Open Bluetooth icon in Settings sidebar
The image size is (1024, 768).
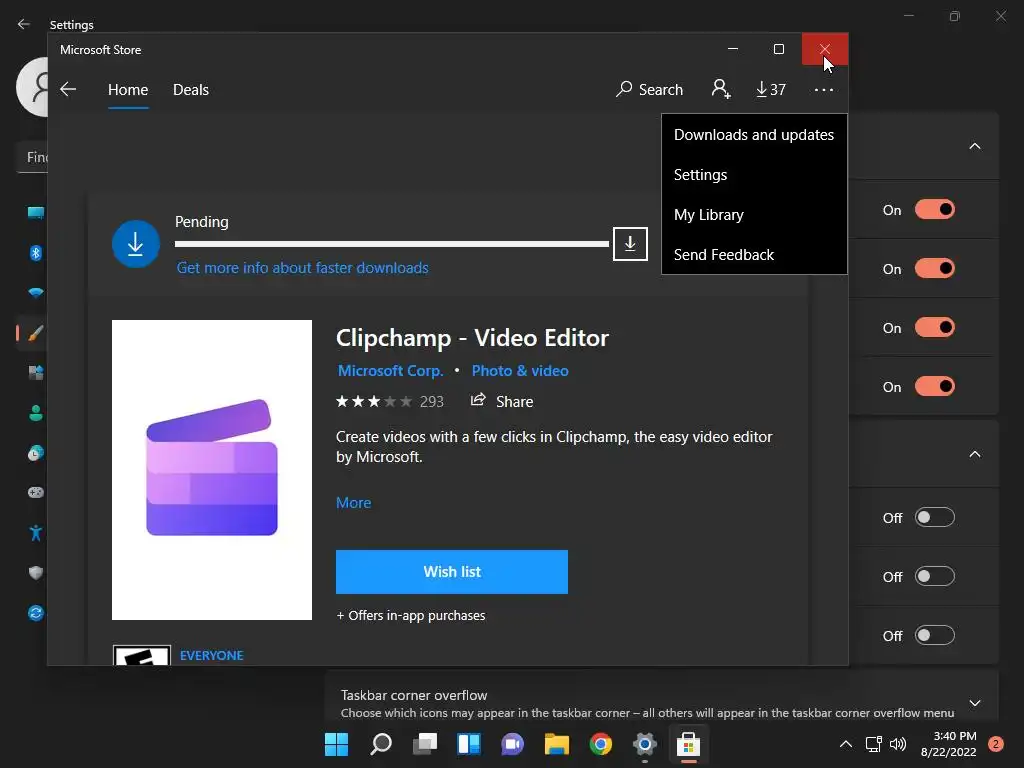click(36, 253)
